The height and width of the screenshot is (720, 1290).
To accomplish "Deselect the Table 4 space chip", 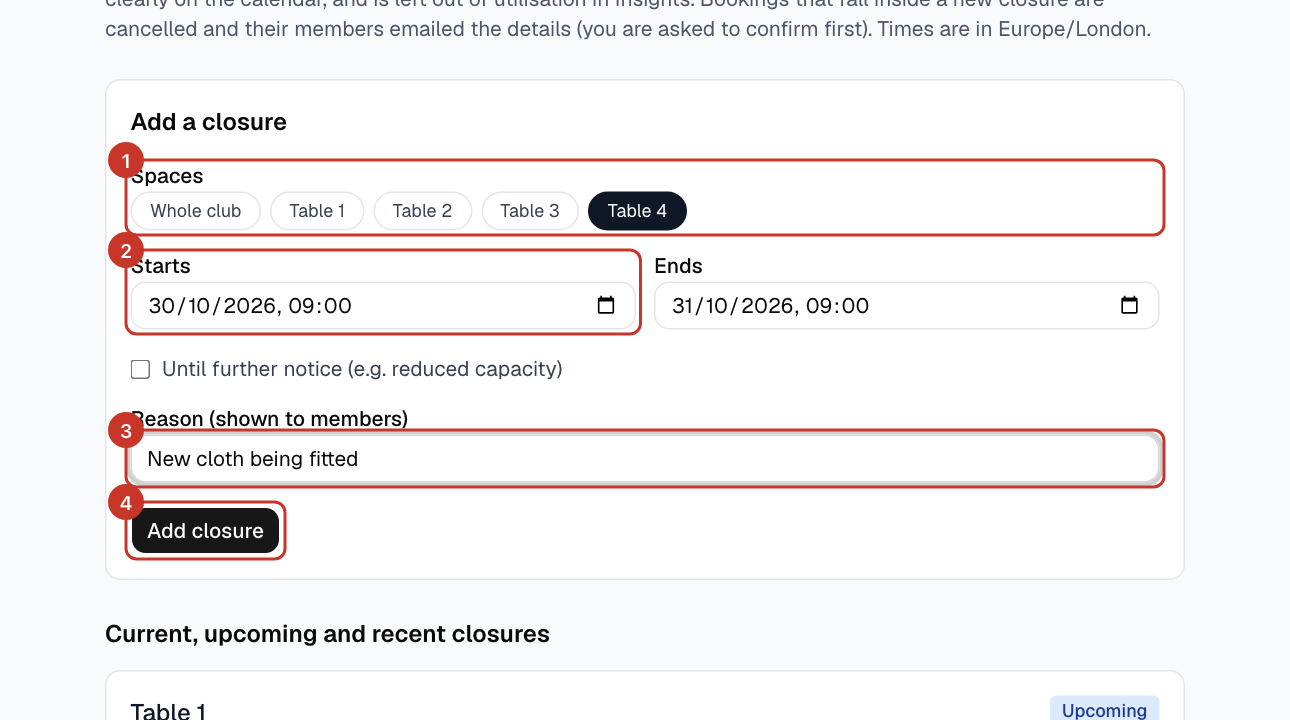I will 637,211.
